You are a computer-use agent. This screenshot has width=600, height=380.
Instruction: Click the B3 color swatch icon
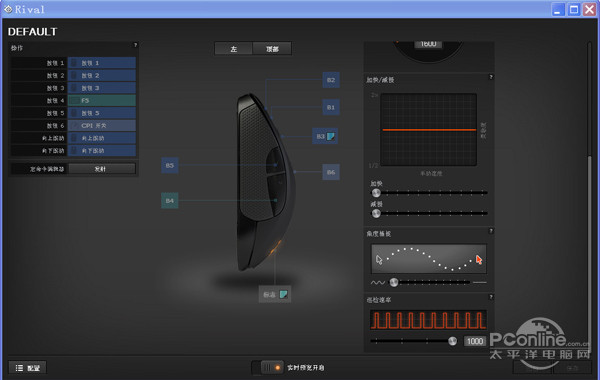330,136
